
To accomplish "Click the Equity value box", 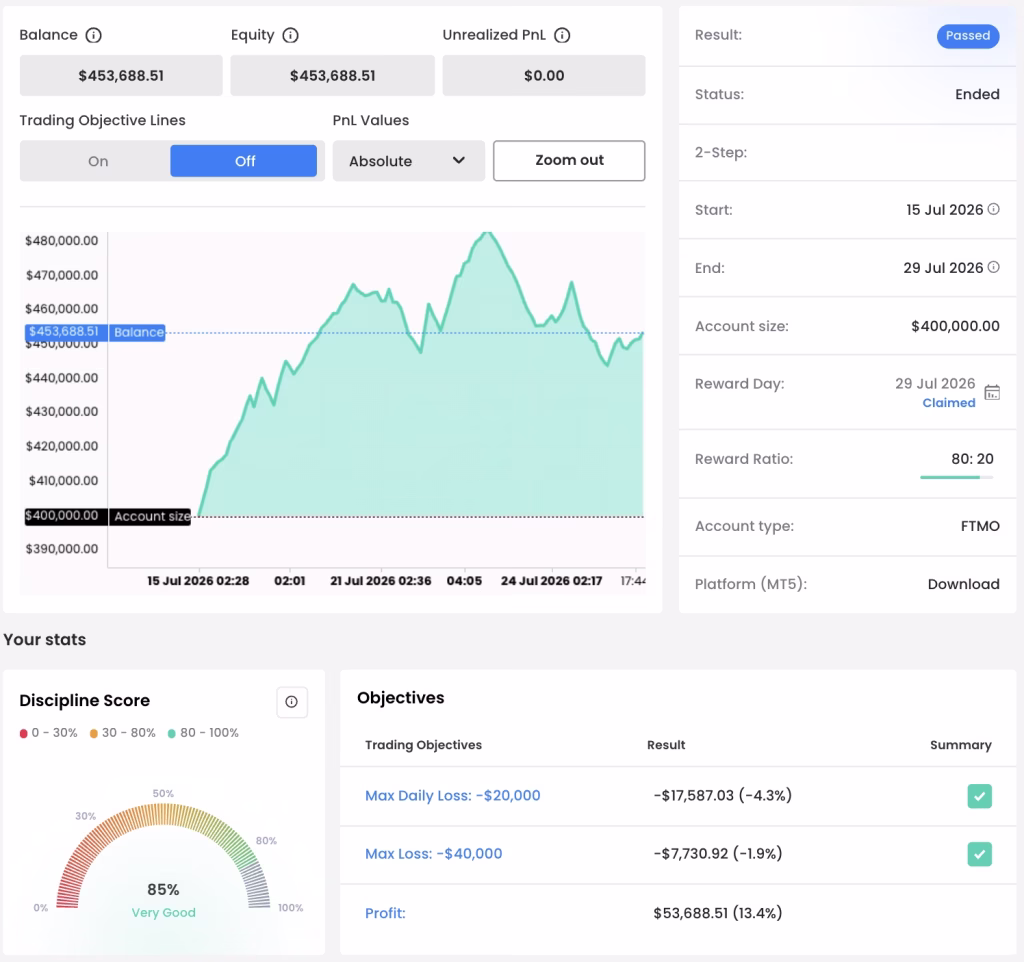I will (x=332, y=76).
